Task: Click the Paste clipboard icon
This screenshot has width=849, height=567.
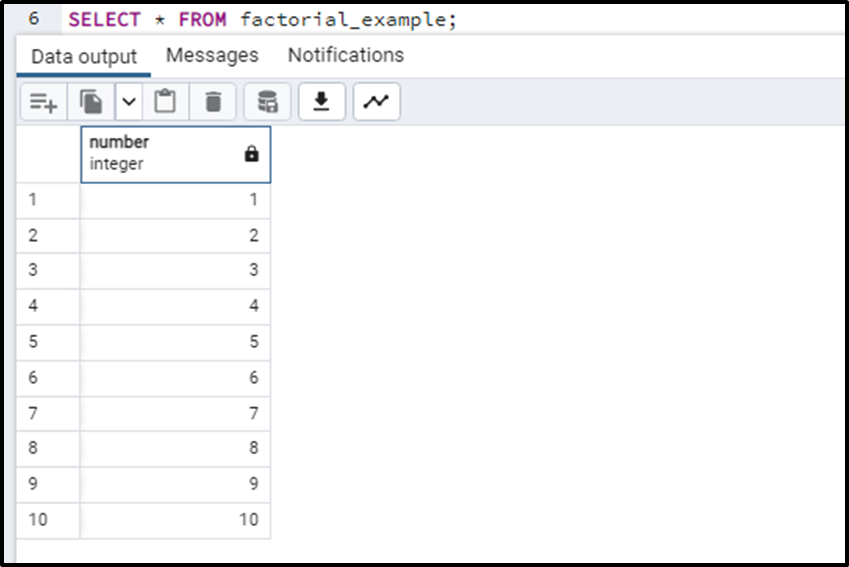Action: point(165,101)
